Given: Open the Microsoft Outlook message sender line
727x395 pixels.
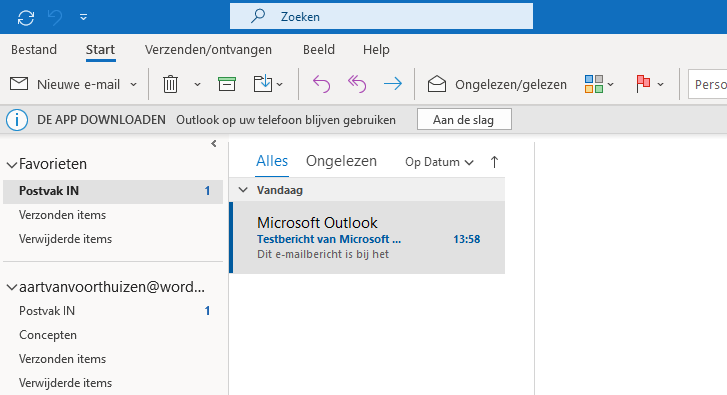Looking at the screenshot, I should [x=317, y=223].
